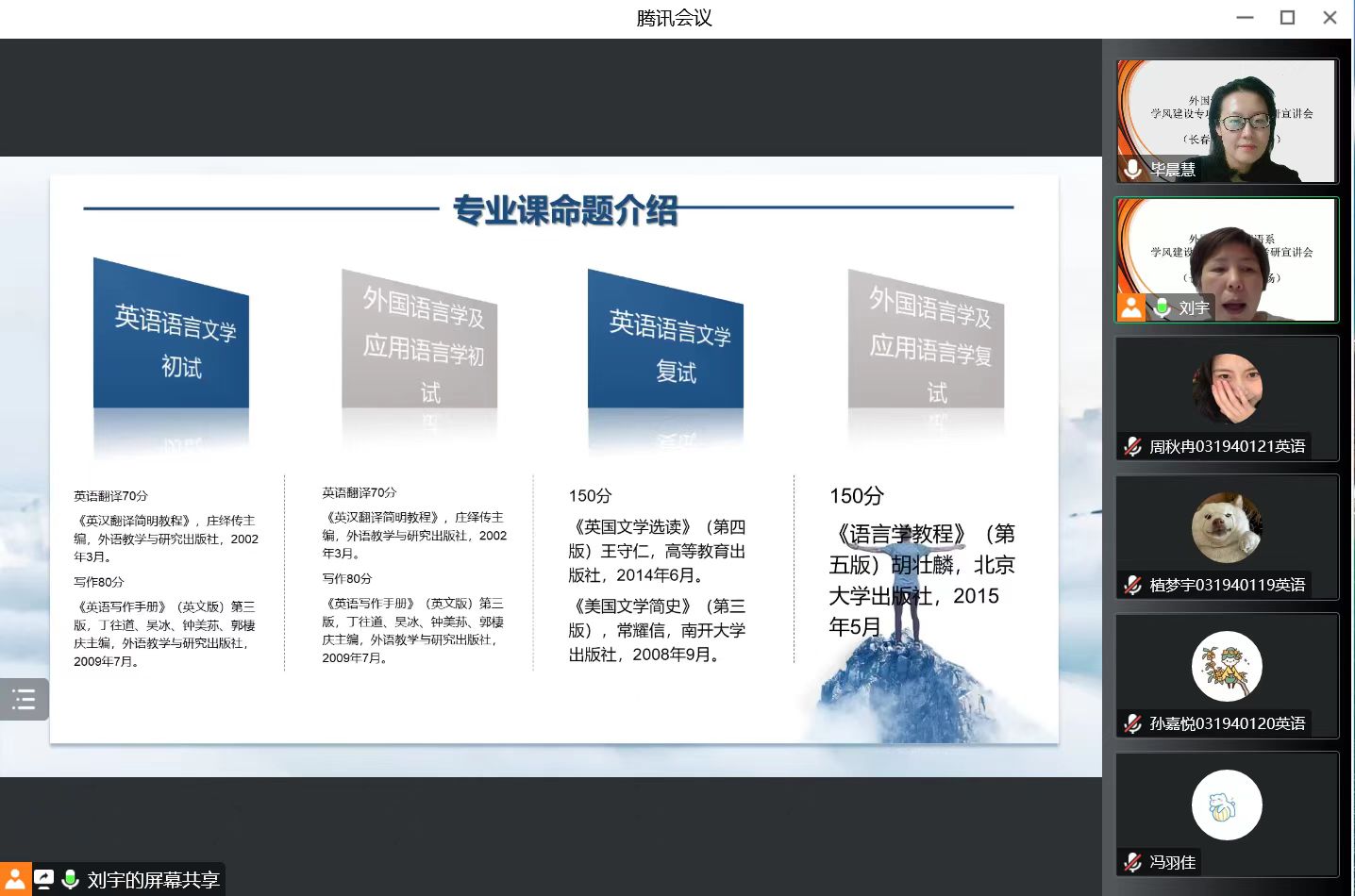Click 毕晨慧's microphone icon

click(x=1132, y=169)
